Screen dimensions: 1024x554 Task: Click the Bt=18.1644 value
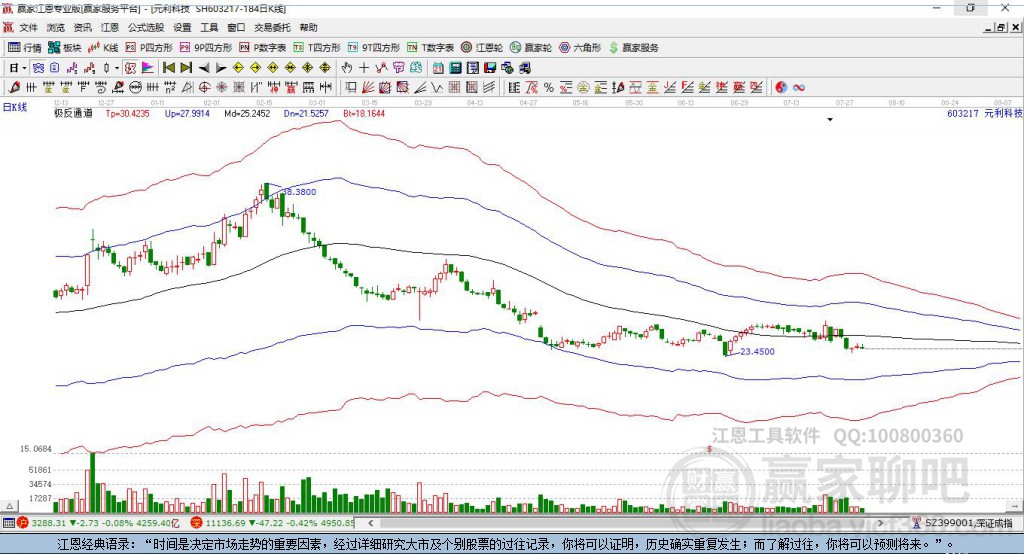click(x=364, y=113)
